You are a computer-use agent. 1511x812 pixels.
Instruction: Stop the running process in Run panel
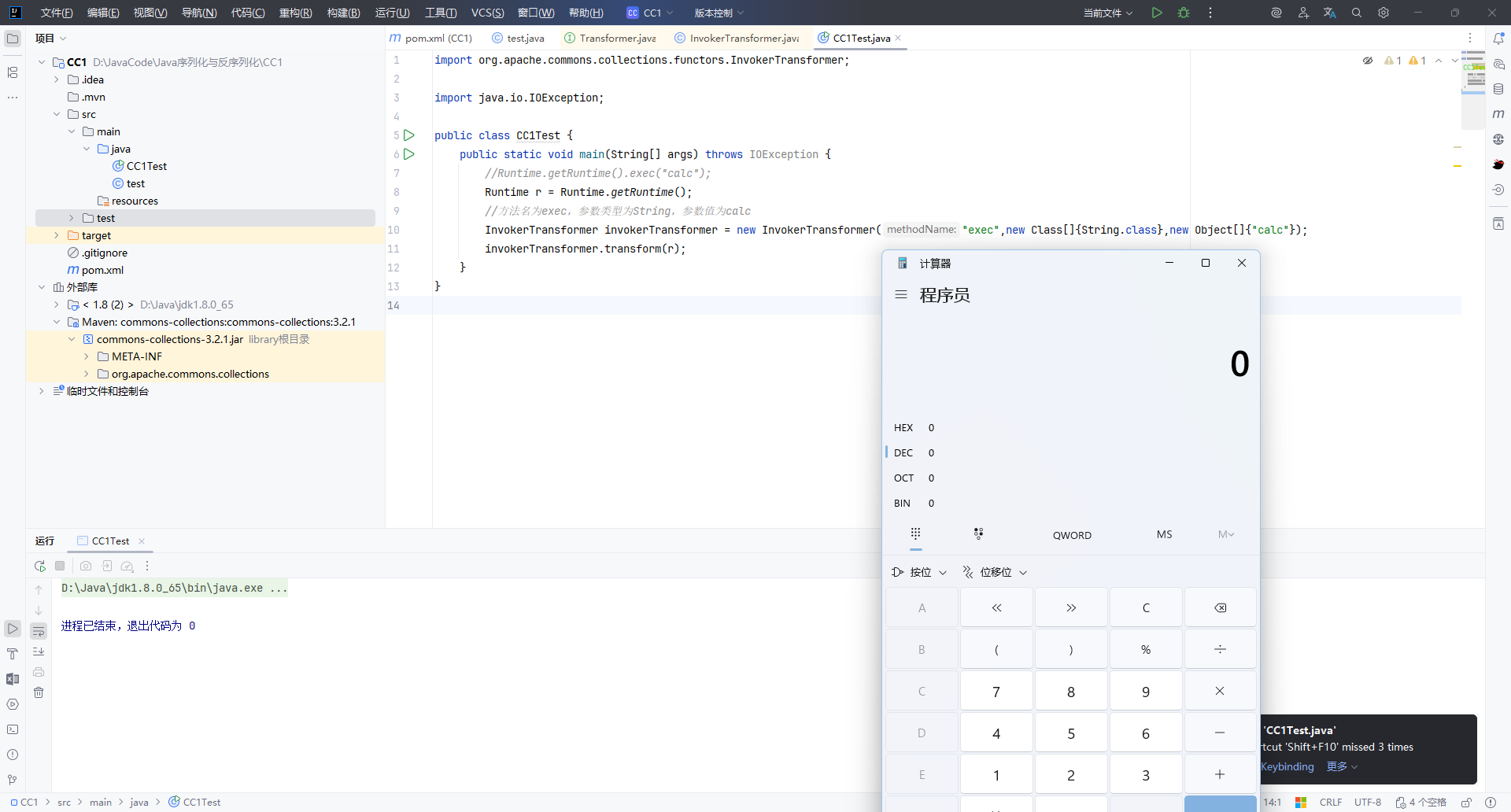pyautogui.click(x=60, y=566)
